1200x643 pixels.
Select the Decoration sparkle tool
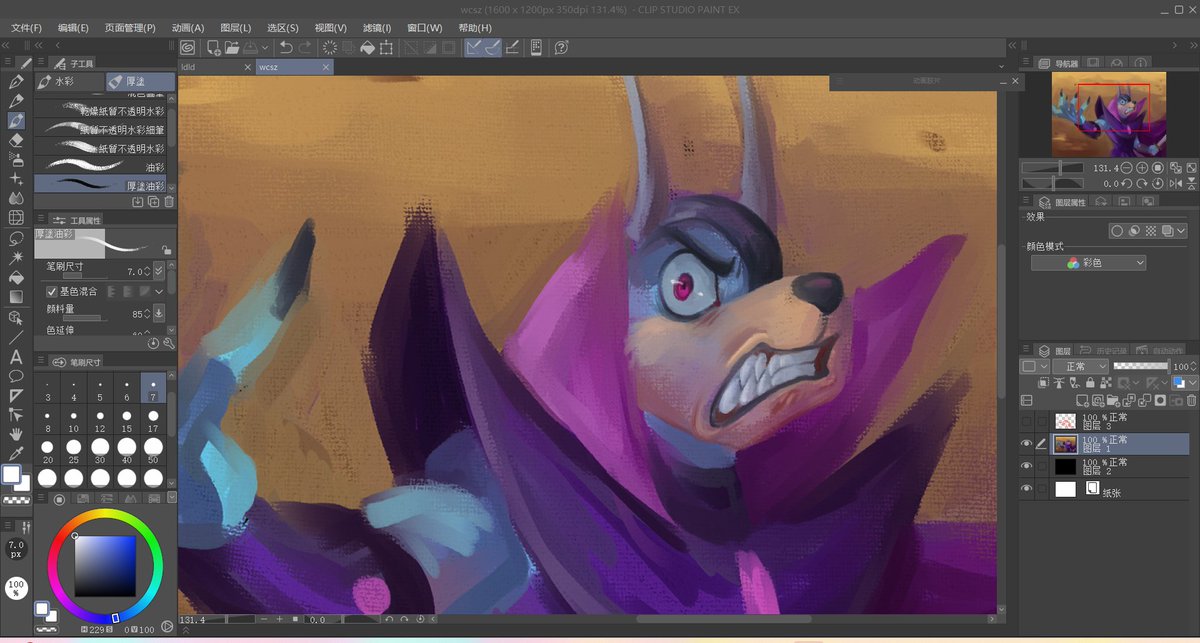(x=16, y=178)
